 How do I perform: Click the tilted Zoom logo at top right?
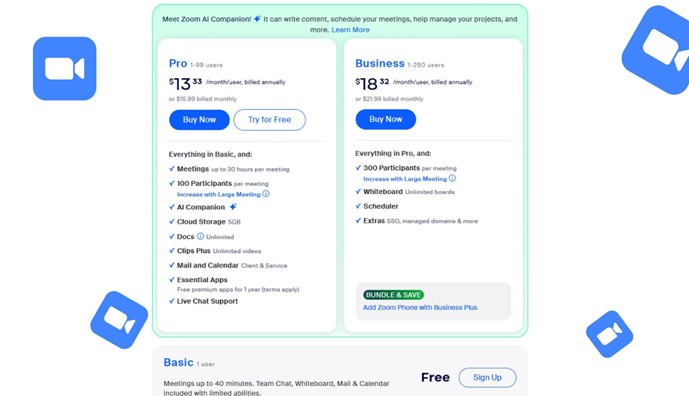[x=657, y=50]
